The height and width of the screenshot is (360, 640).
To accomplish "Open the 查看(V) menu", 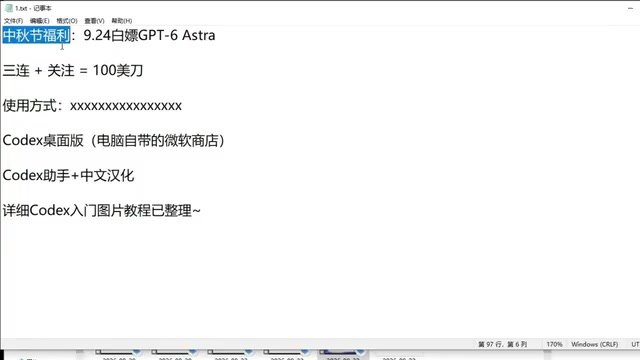I will pyautogui.click(x=94, y=21).
